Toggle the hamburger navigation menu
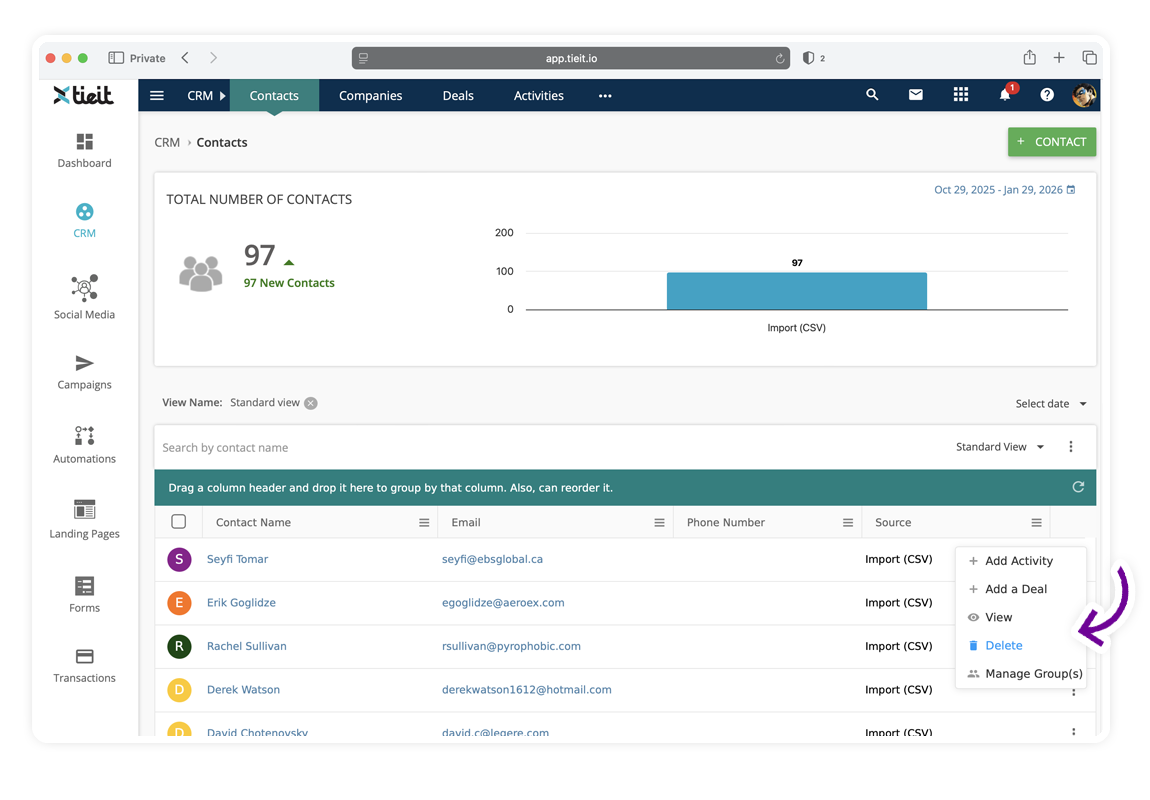The image size is (1150, 800). (x=157, y=96)
